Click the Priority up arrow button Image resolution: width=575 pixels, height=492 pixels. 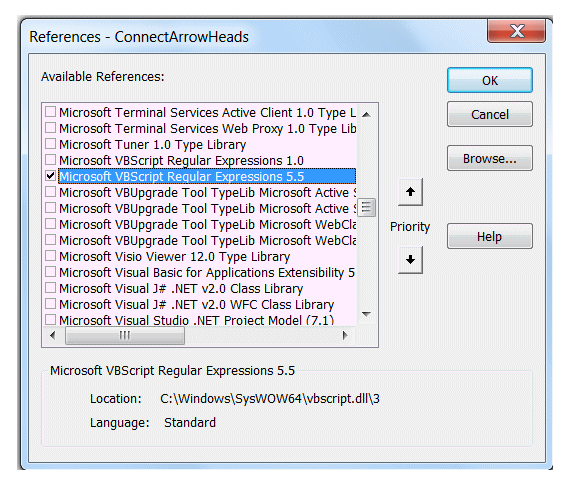pyautogui.click(x=410, y=192)
